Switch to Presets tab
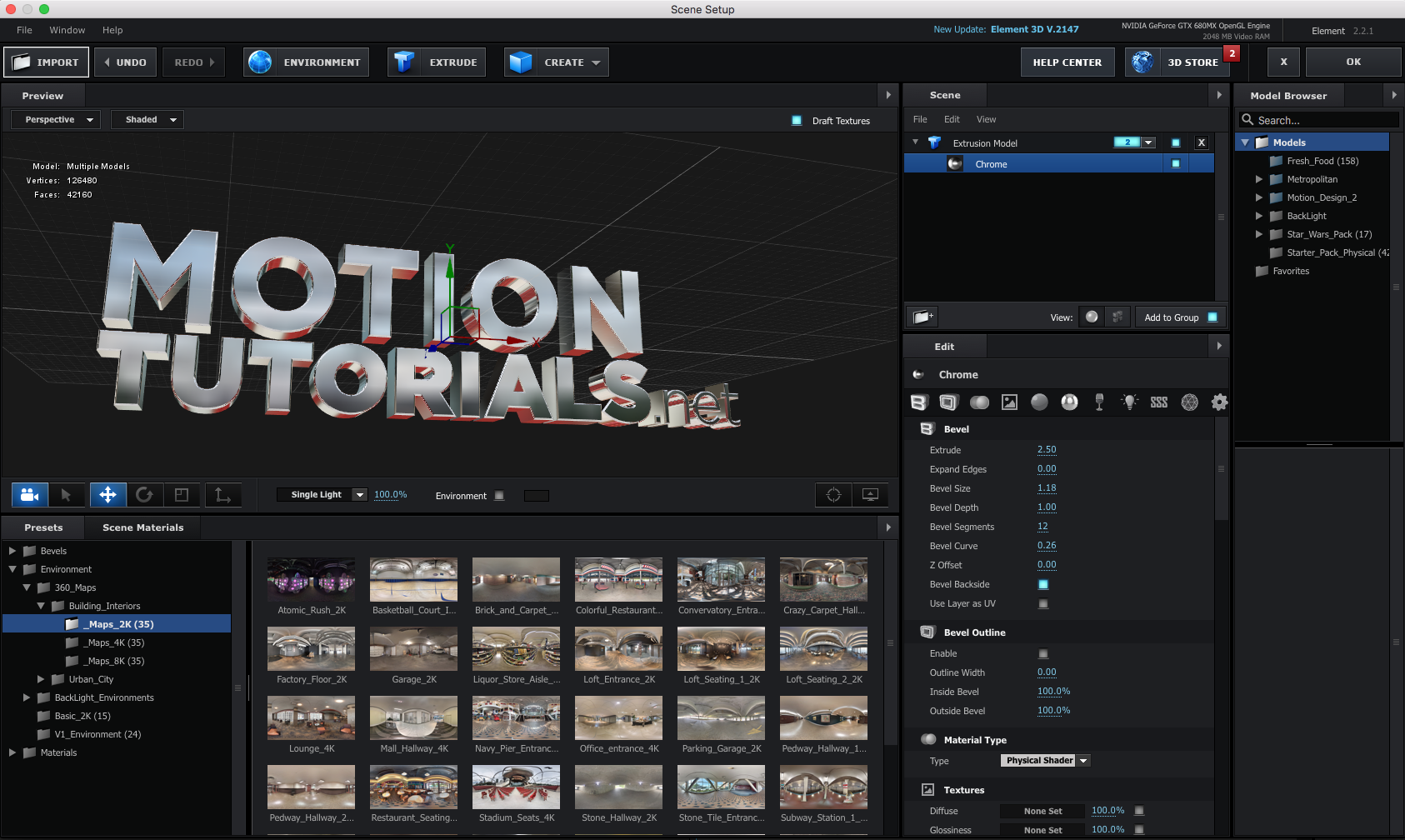 click(43, 527)
